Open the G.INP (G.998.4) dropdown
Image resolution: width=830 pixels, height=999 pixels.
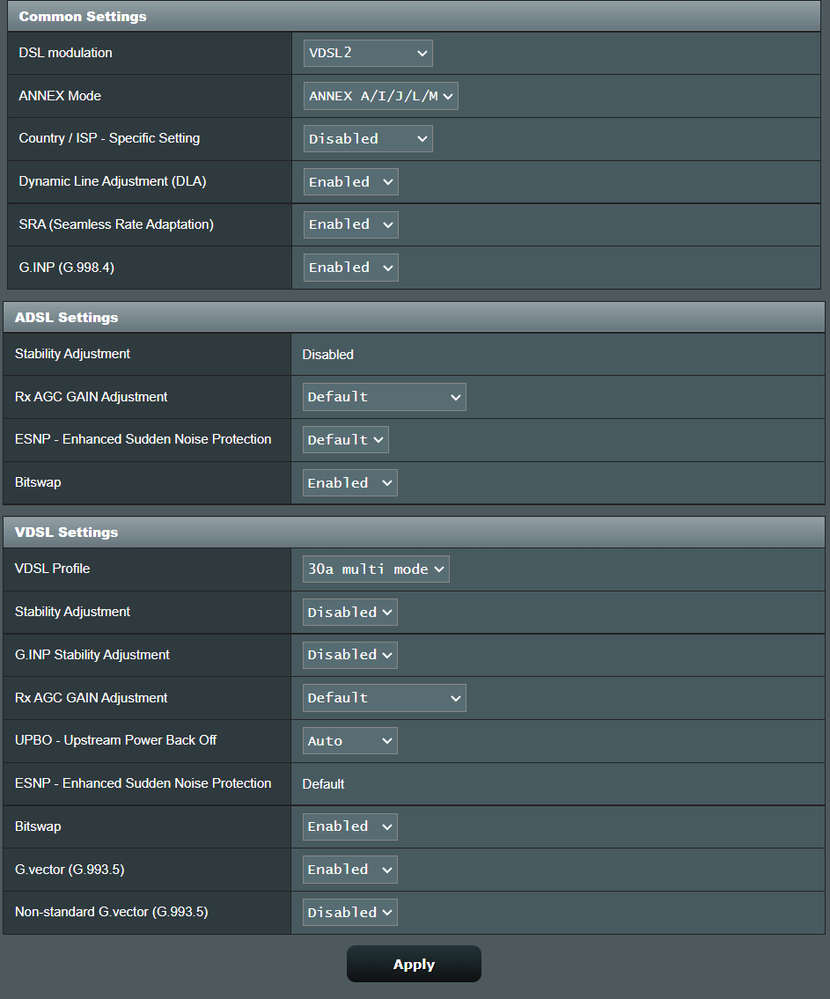tap(350, 268)
